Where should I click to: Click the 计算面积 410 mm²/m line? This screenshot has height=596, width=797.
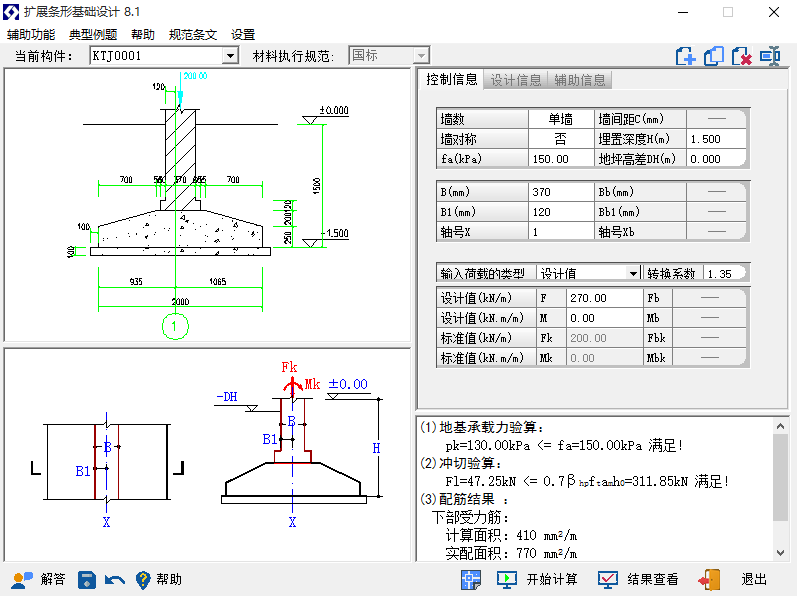[x=511, y=535]
